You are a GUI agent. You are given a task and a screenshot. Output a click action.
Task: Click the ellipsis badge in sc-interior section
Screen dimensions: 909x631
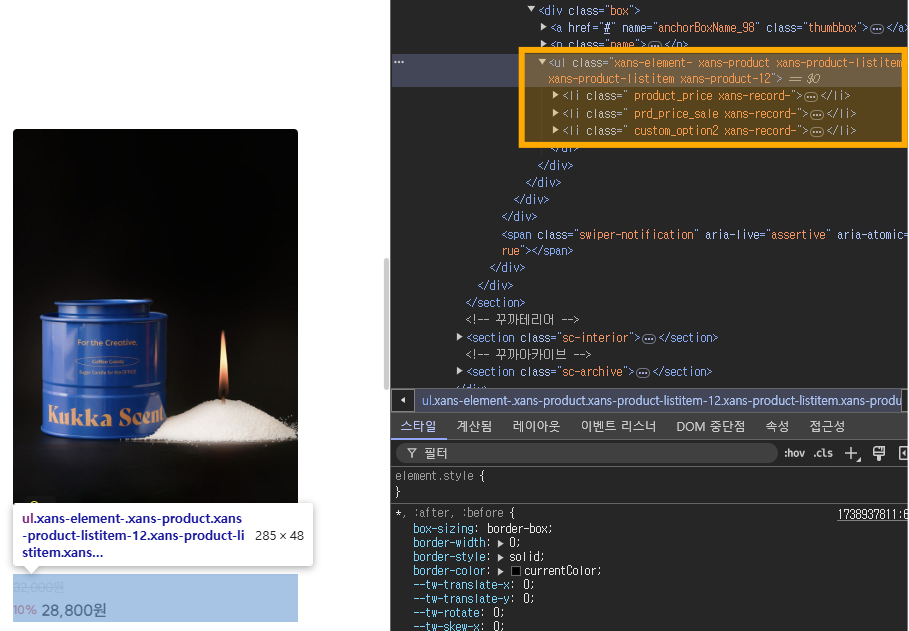[x=649, y=339]
